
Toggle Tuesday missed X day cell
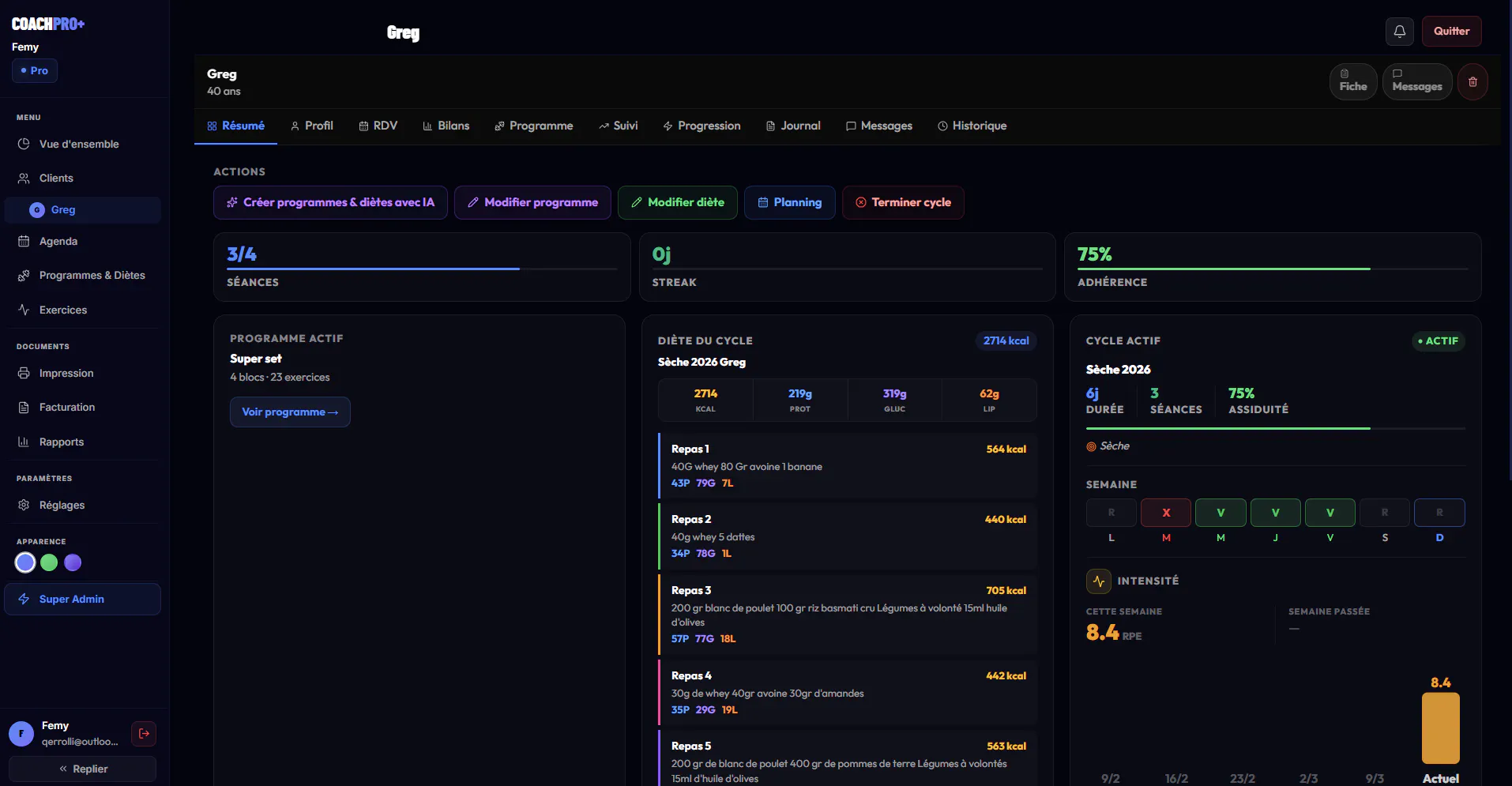pyautogui.click(x=1165, y=513)
